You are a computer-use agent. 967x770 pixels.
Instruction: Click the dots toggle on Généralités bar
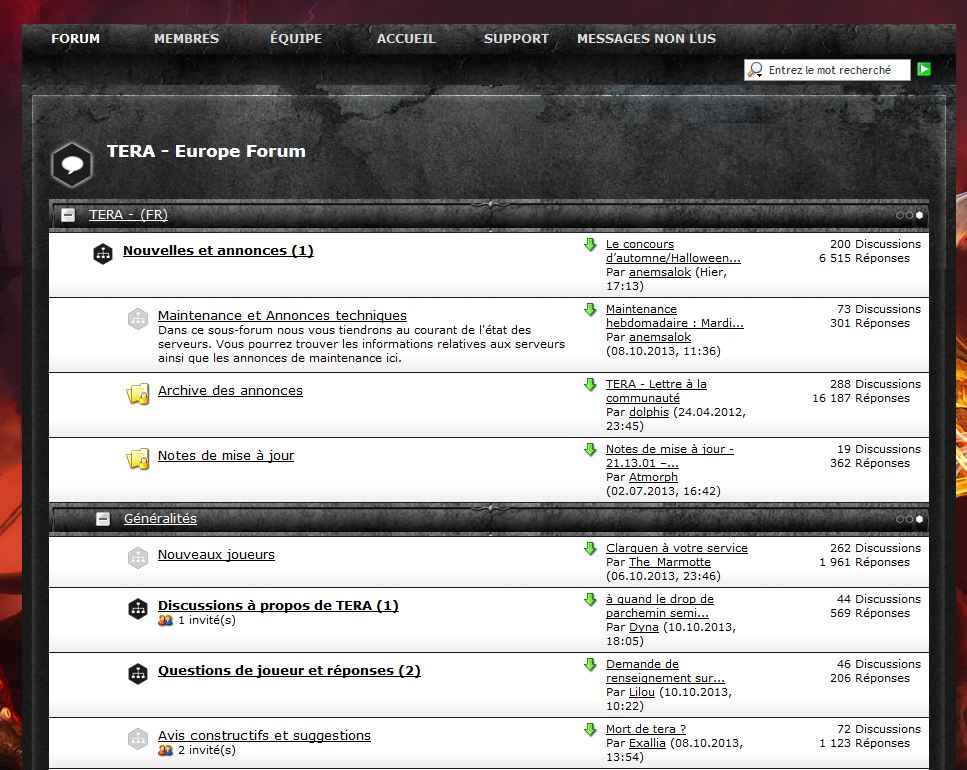coord(910,519)
